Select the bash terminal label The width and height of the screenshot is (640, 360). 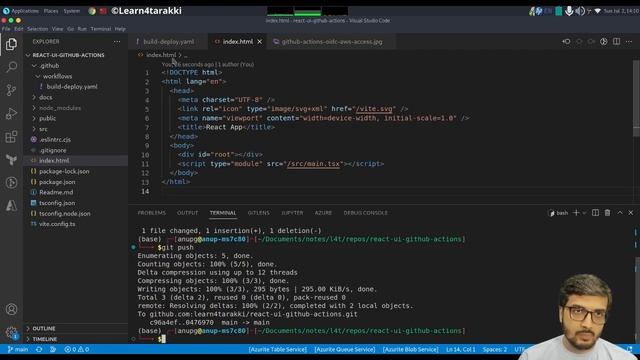point(559,213)
